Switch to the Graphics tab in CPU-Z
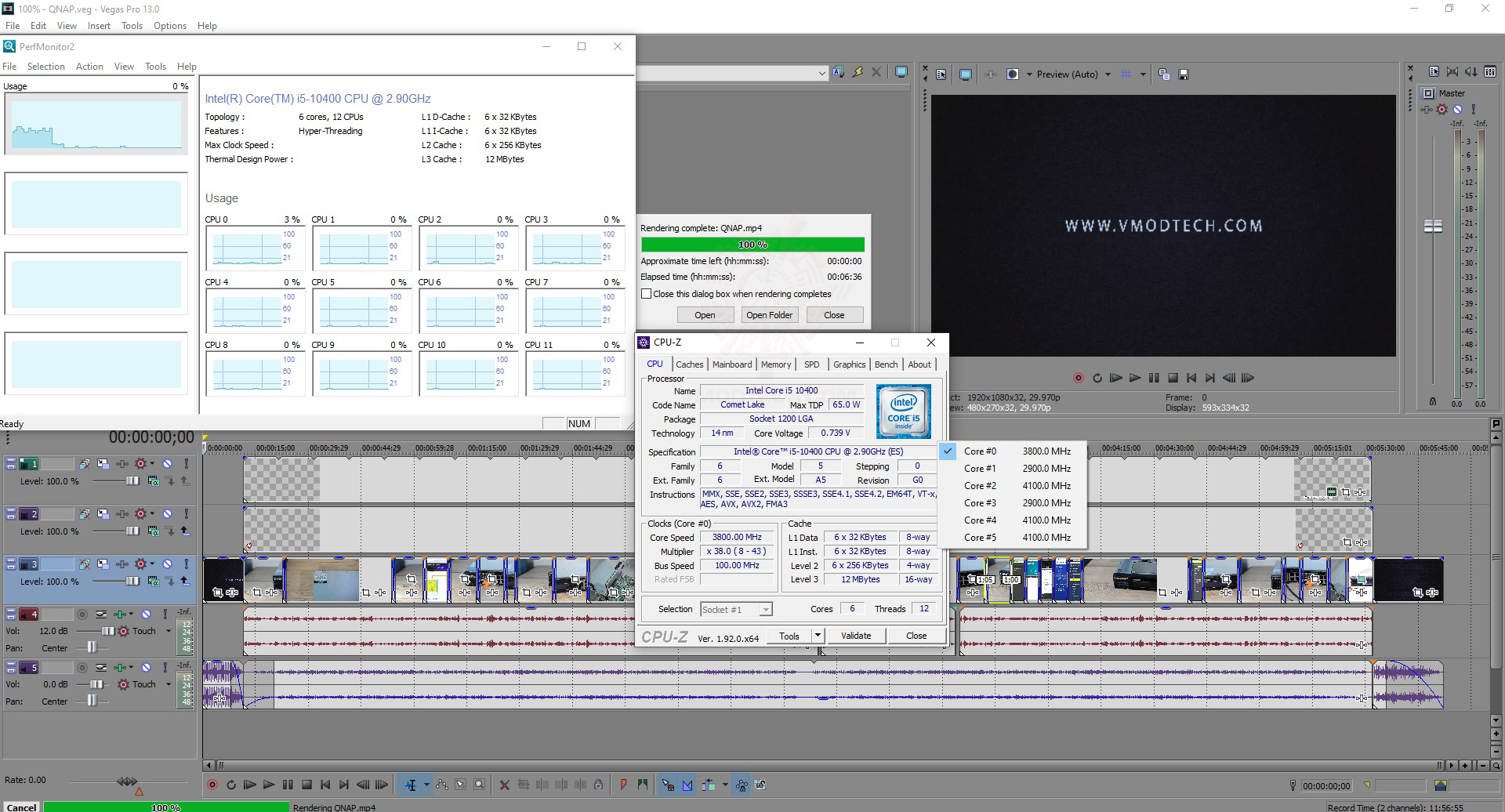This screenshot has width=1505, height=812. pos(849,364)
